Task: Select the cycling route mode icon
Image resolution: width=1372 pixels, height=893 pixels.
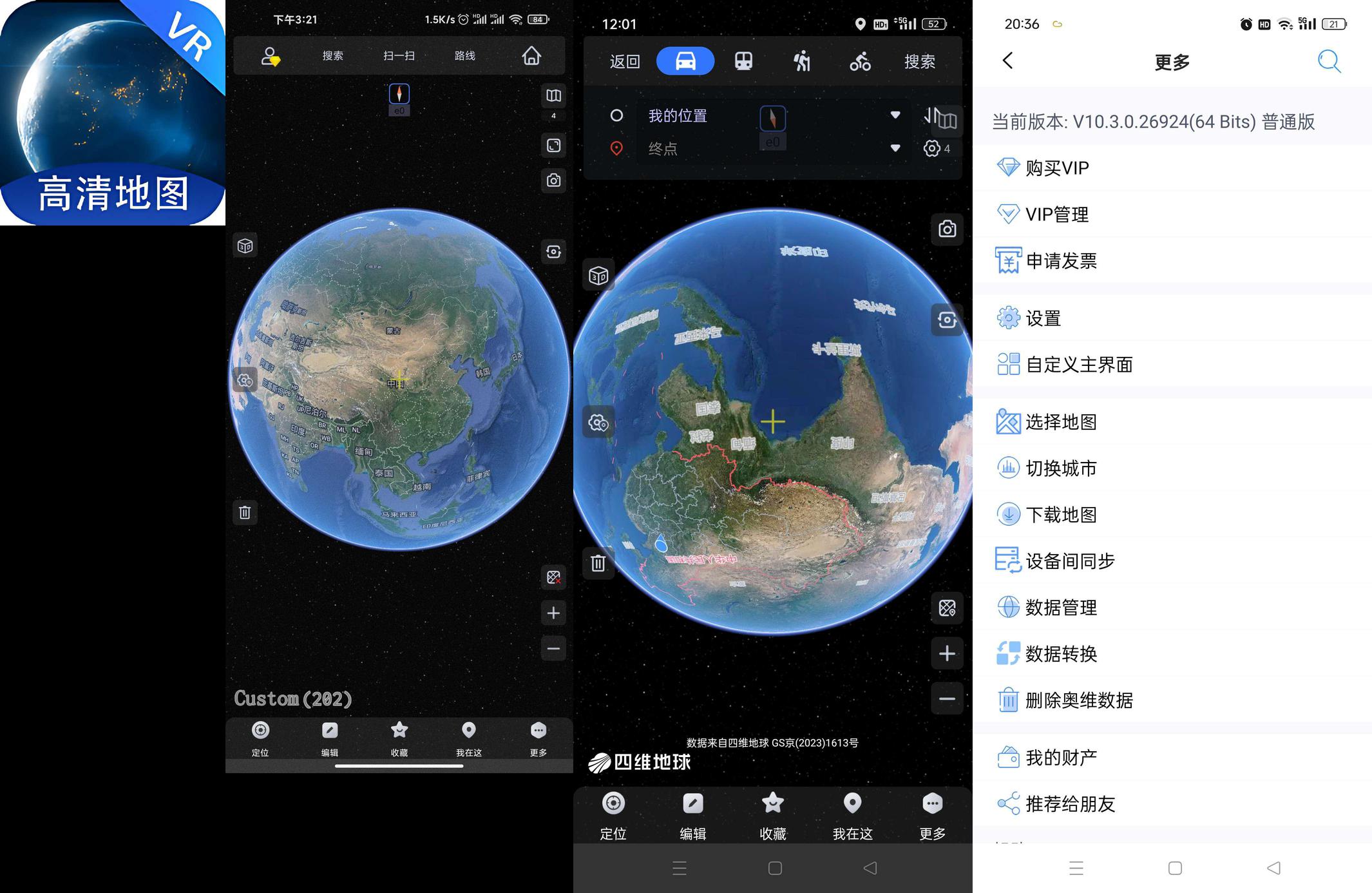Action: tap(860, 61)
